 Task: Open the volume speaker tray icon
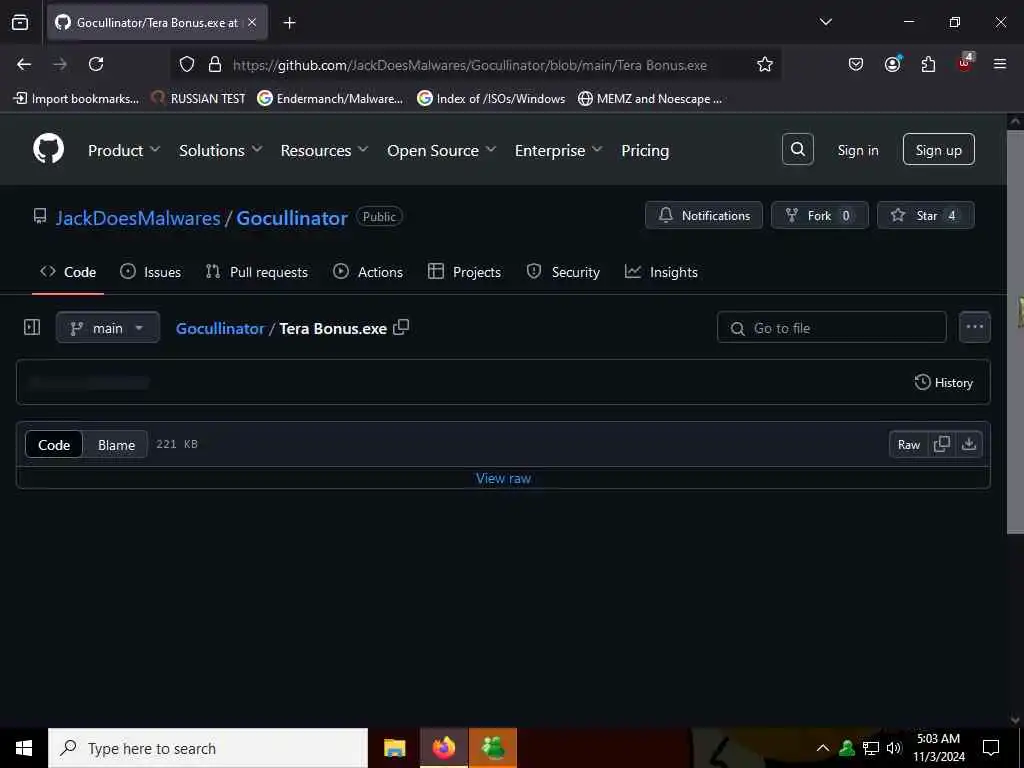(893, 748)
